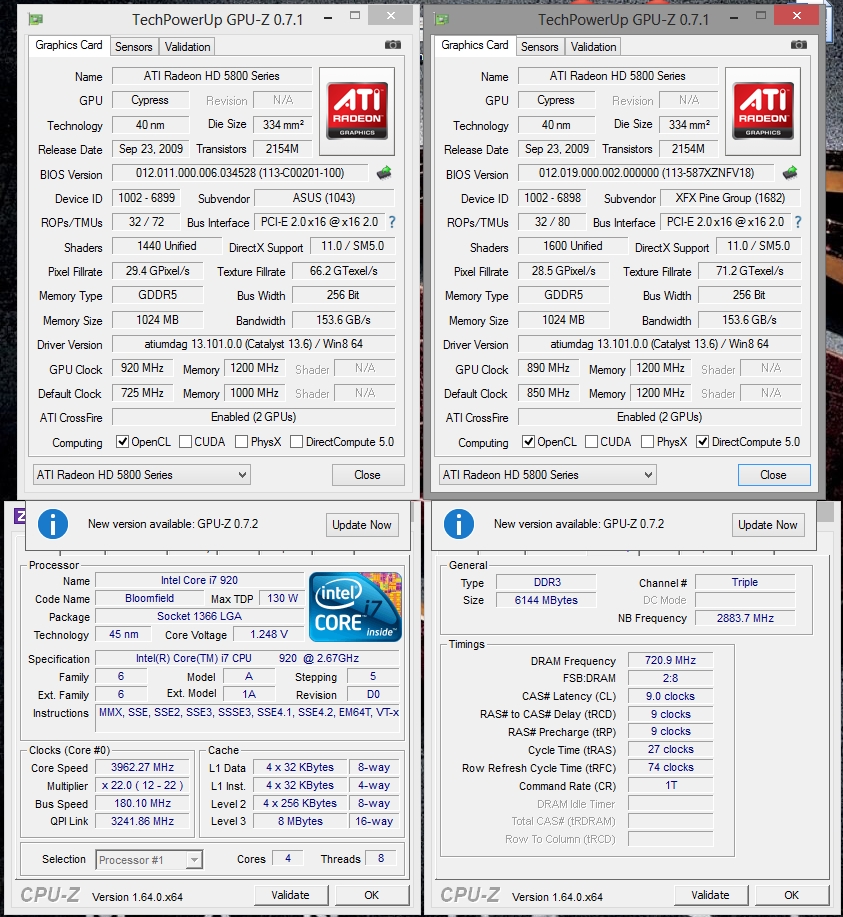Click Device ID value 1002 - 6899
The width and height of the screenshot is (843, 917).
pos(146,198)
